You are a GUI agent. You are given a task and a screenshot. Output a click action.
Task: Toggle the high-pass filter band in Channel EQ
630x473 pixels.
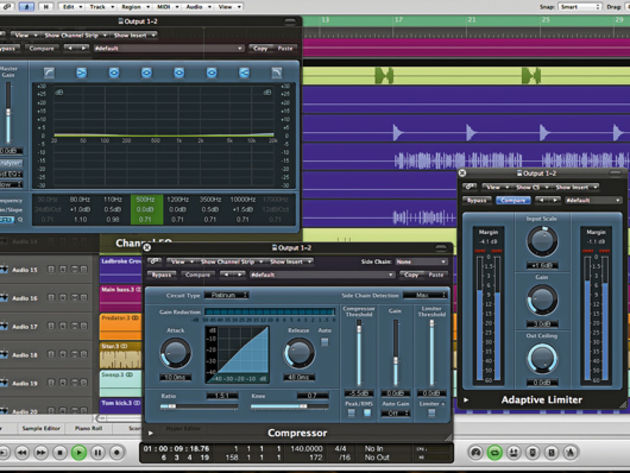tap(49, 72)
